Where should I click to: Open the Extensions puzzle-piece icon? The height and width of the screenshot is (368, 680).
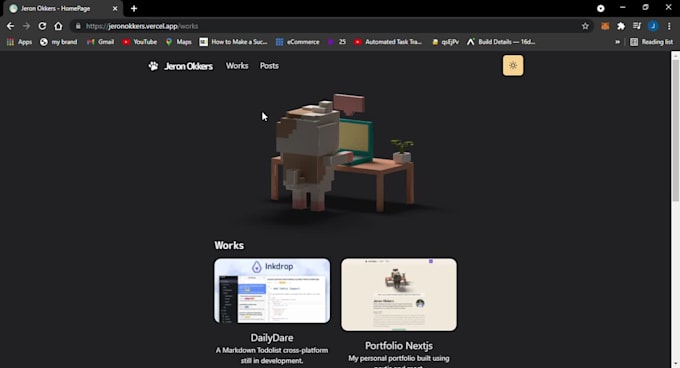tap(621, 26)
